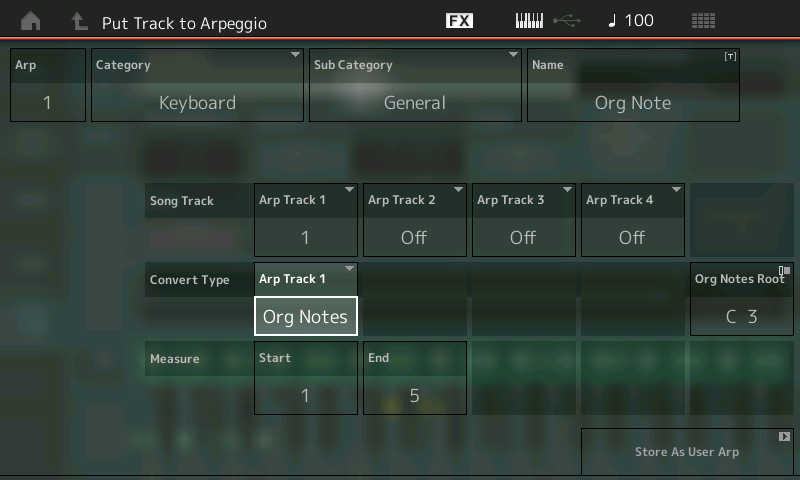The image size is (800, 480).
Task: Select the Org Notes Root value C 3
Action: pyautogui.click(x=741, y=316)
